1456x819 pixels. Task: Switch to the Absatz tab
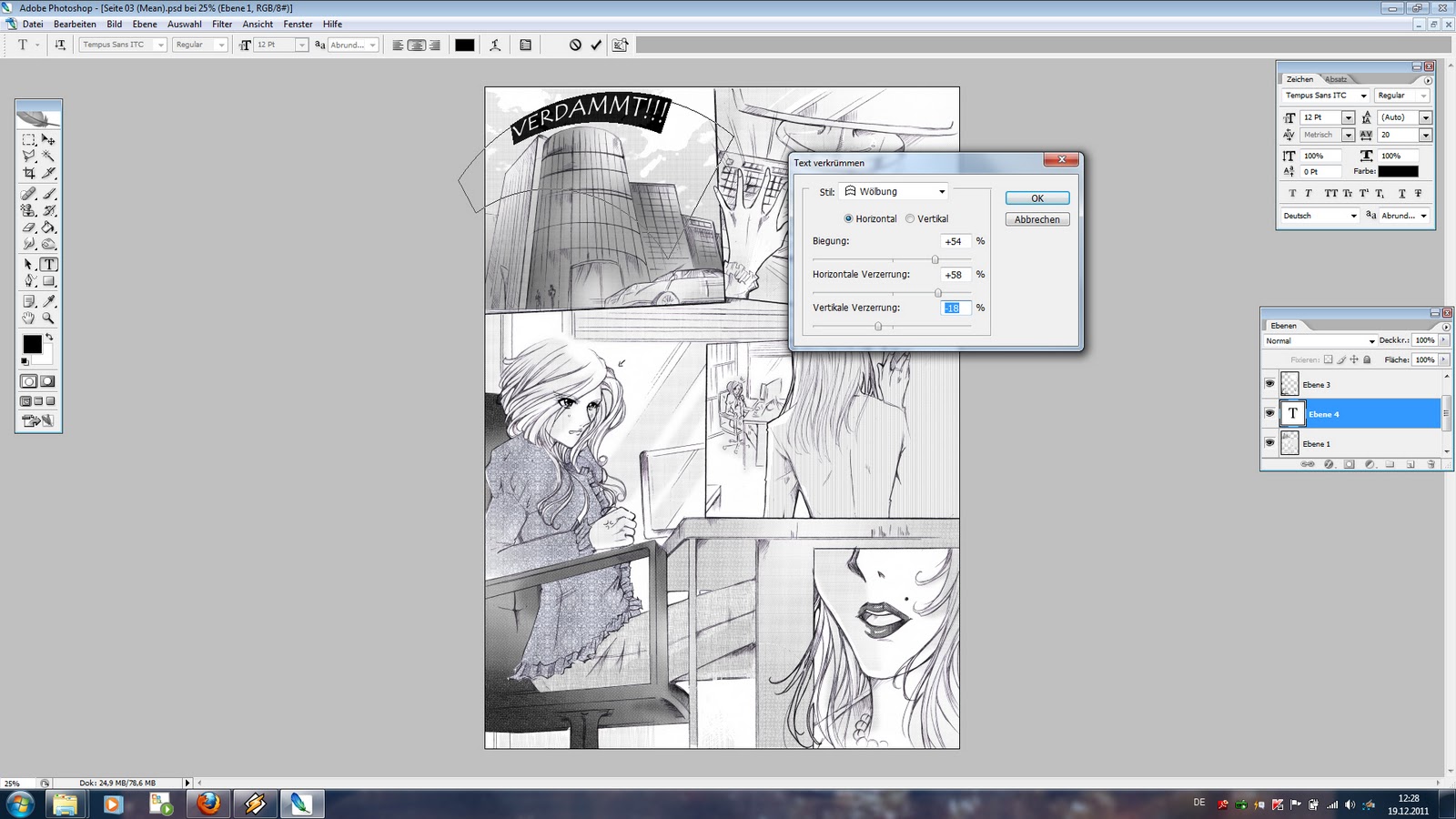1336,79
